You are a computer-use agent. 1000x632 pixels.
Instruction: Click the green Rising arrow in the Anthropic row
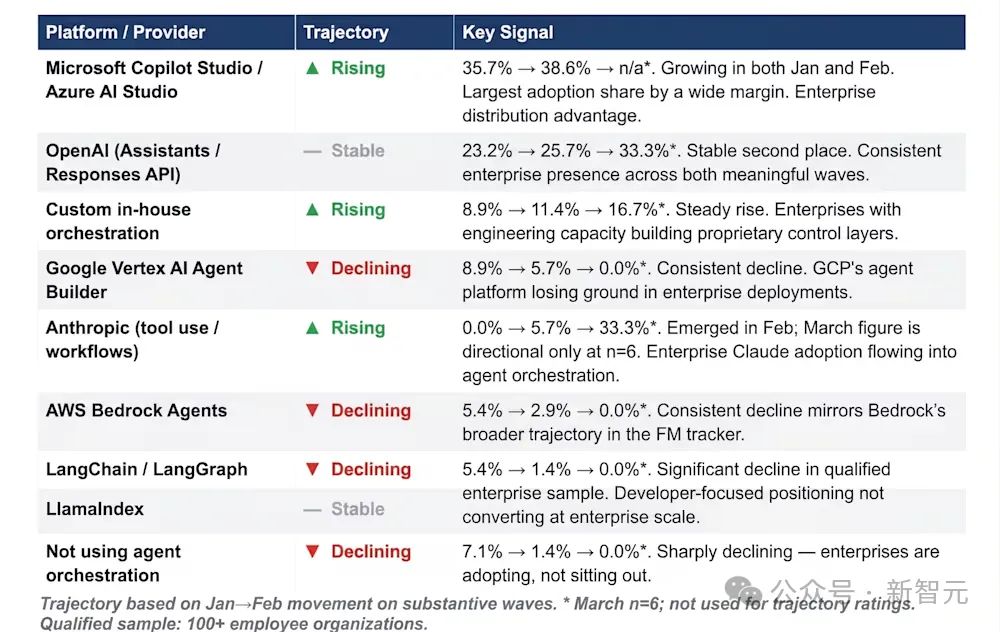point(311,328)
